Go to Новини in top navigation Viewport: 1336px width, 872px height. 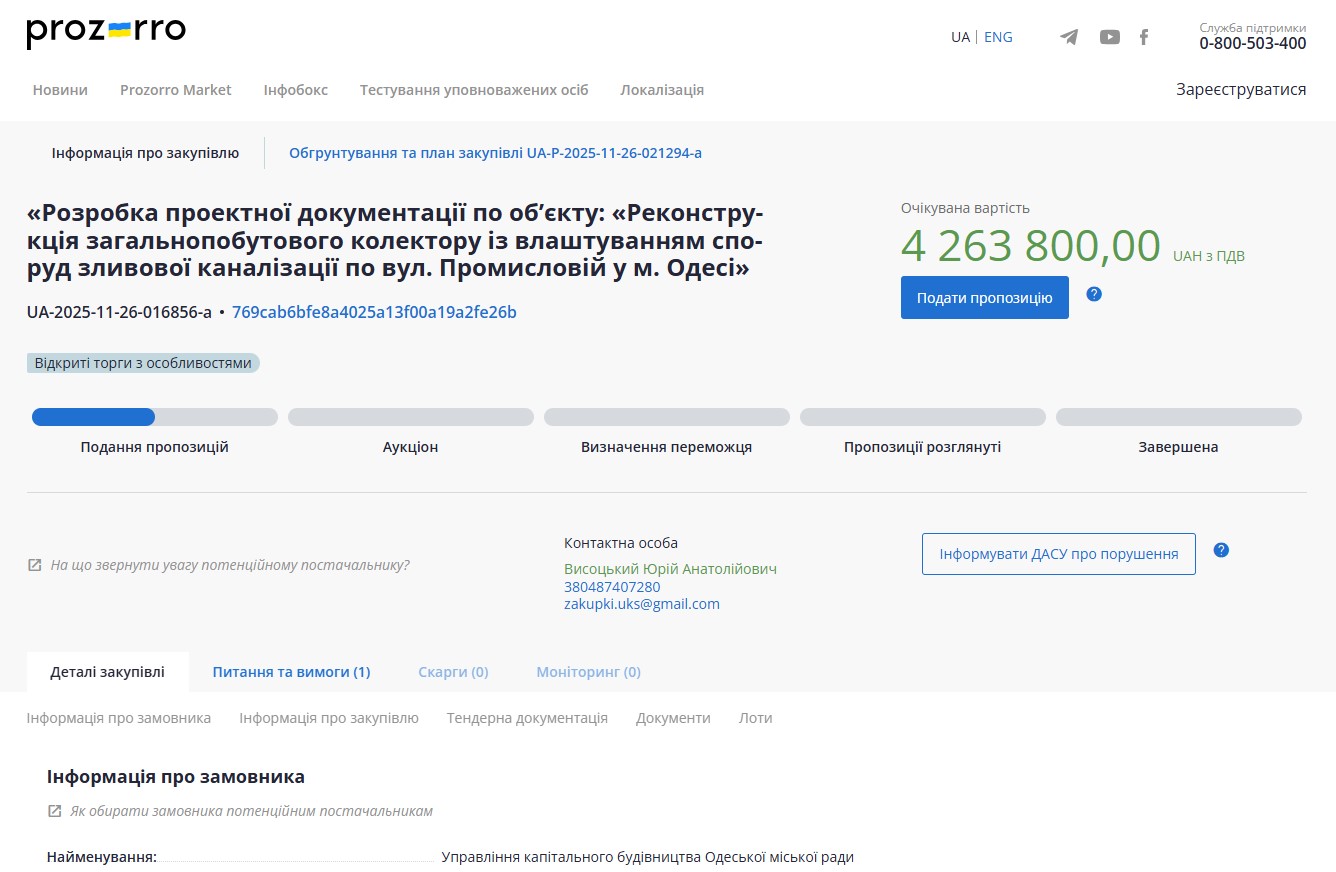point(60,90)
